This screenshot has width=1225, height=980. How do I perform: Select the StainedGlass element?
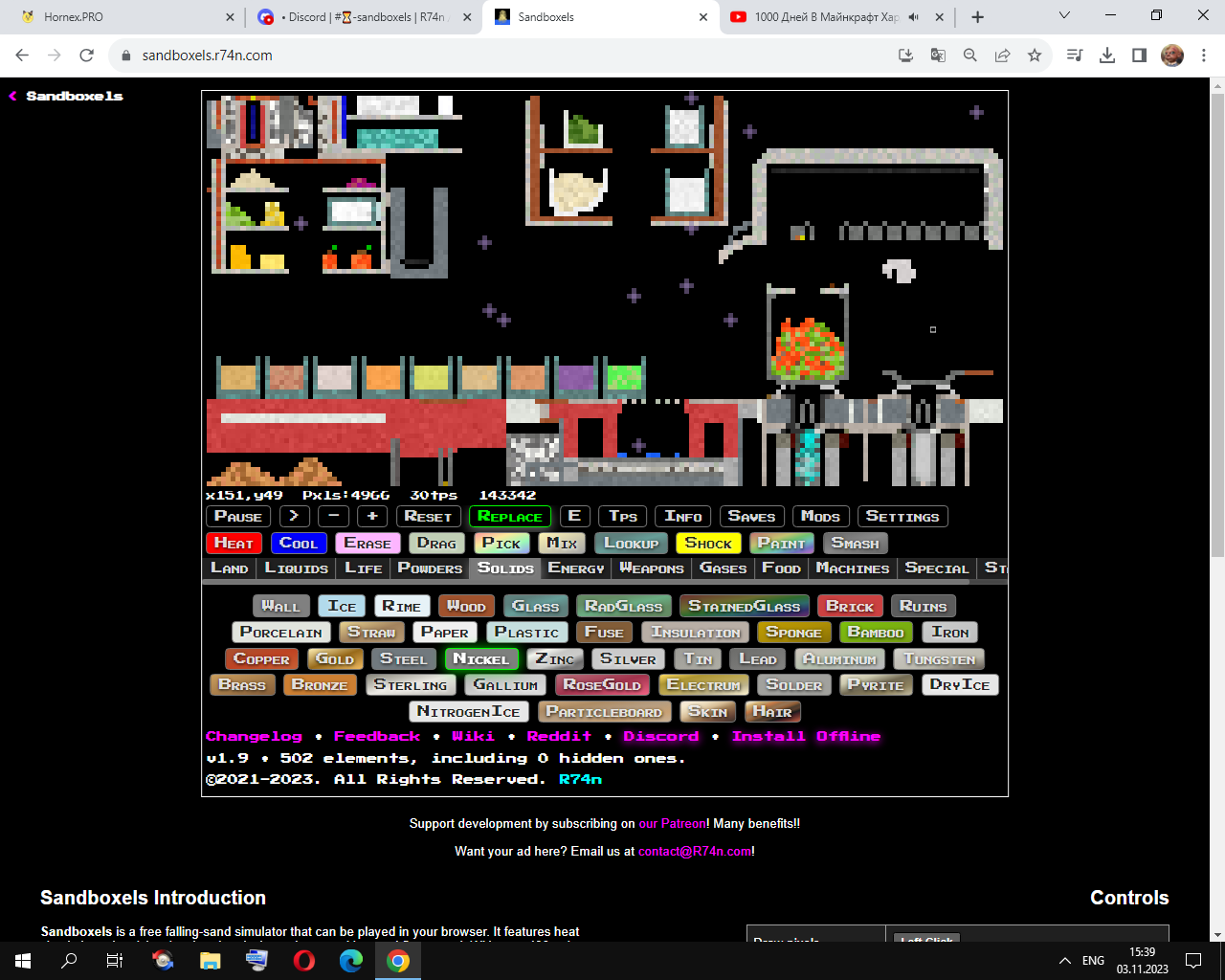(745, 607)
